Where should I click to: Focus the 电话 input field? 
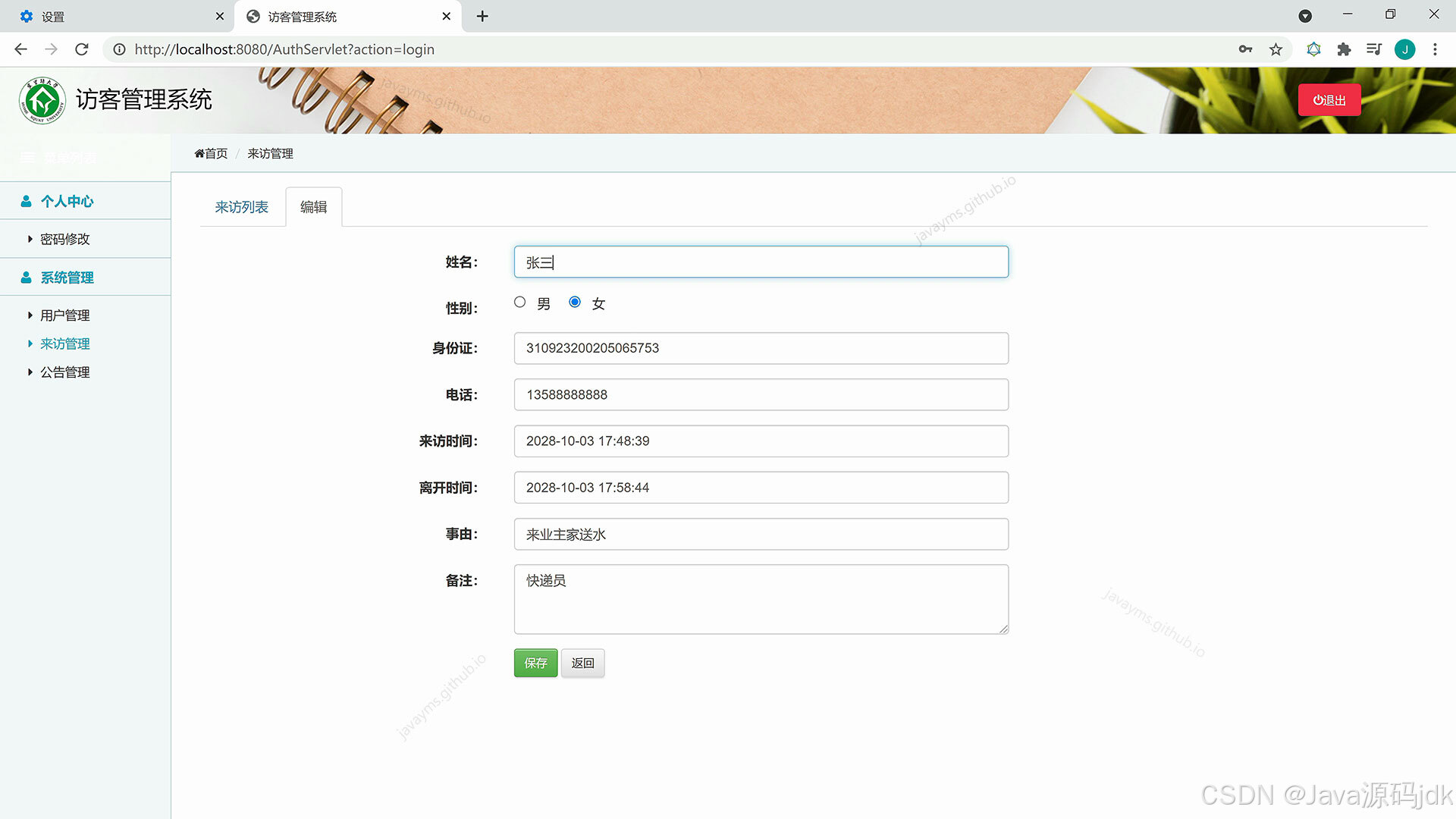[x=761, y=394]
